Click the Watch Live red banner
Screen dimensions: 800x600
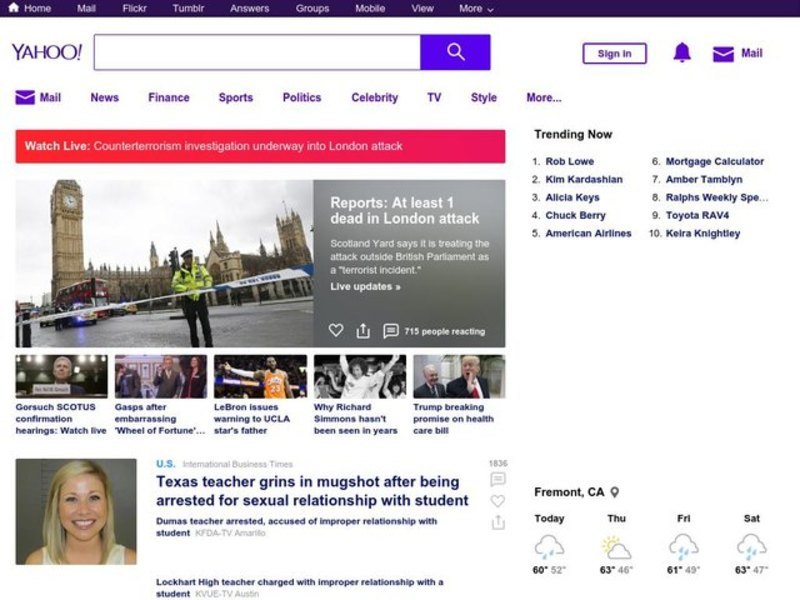click(260, 146)
